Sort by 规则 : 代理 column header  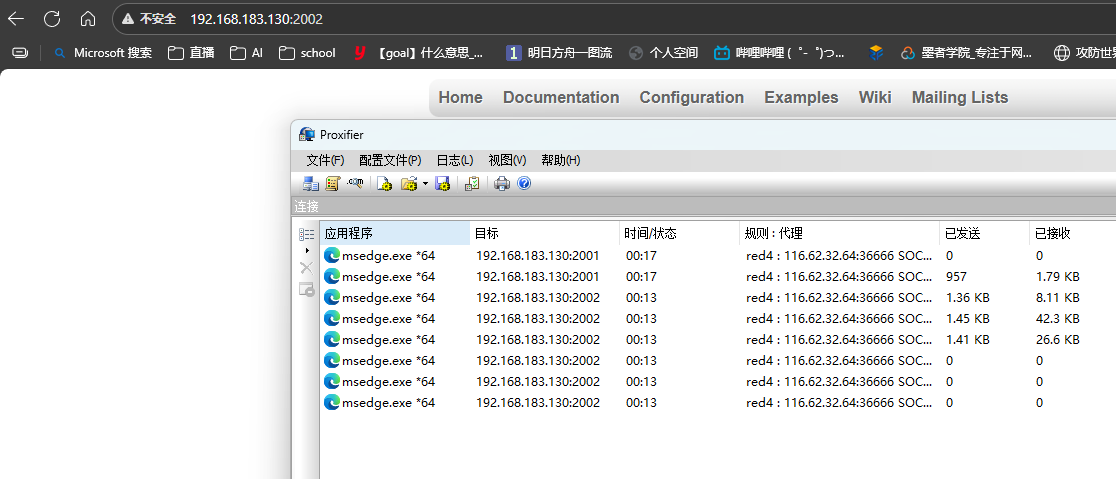tap(840, 233)
